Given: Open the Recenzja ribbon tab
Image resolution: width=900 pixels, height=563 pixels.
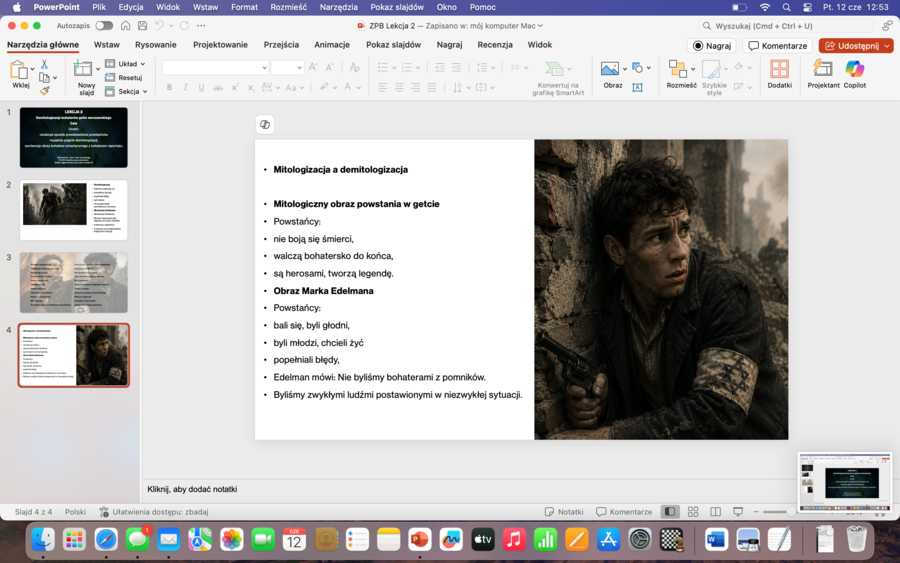Looking at the screenshot, I should pos(495,45).
